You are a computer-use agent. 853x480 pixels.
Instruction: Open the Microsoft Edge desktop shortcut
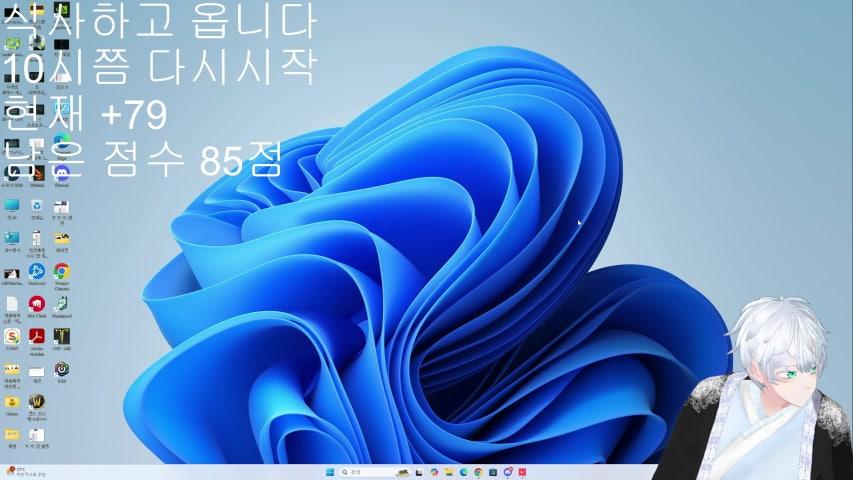(61, 141)
